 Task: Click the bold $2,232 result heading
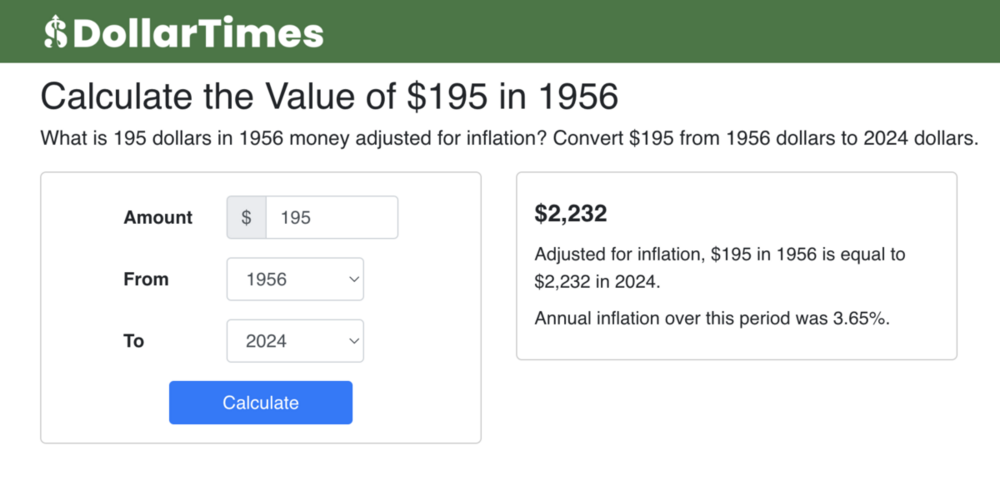coord(571,214)
